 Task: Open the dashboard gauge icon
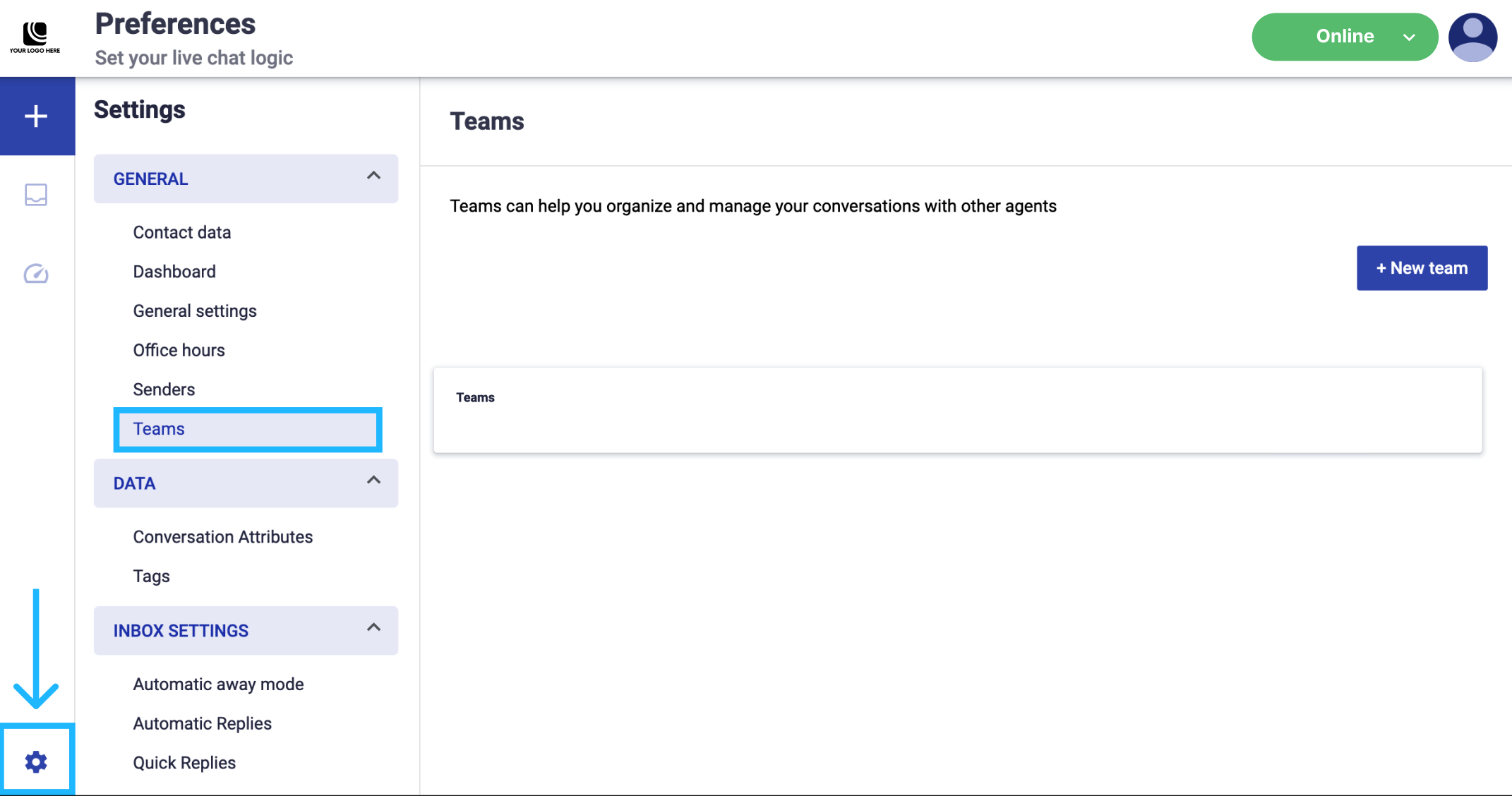[36, 274]
